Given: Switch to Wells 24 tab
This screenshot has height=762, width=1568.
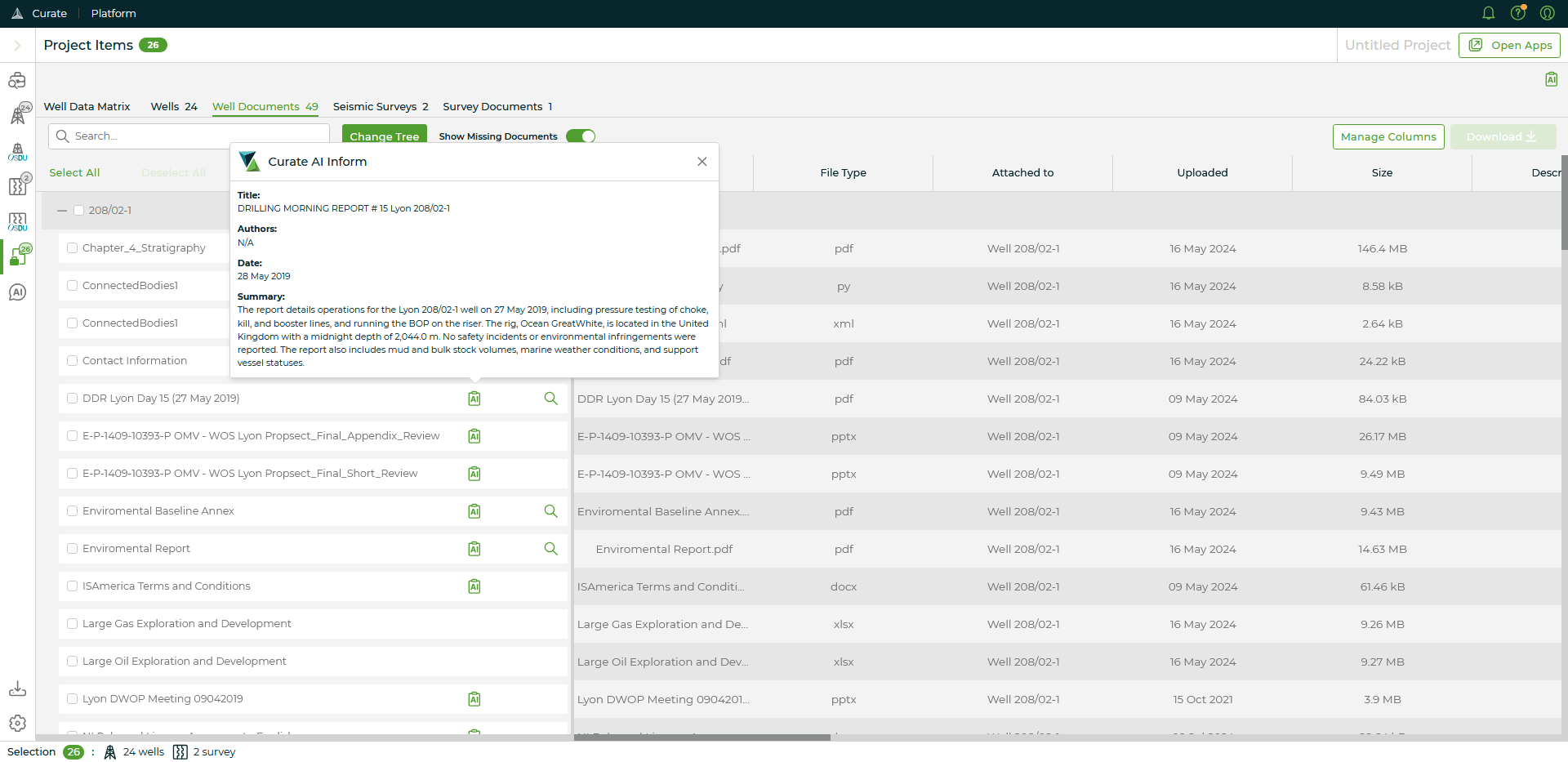Looking at the screenshot, I should [174, 106].
